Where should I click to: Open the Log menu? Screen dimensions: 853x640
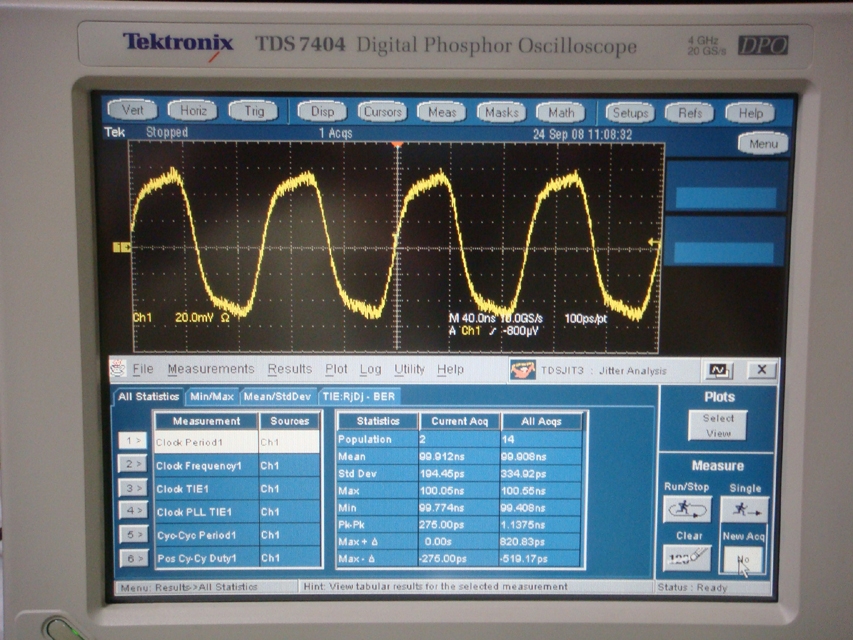[x=370, y=370]
